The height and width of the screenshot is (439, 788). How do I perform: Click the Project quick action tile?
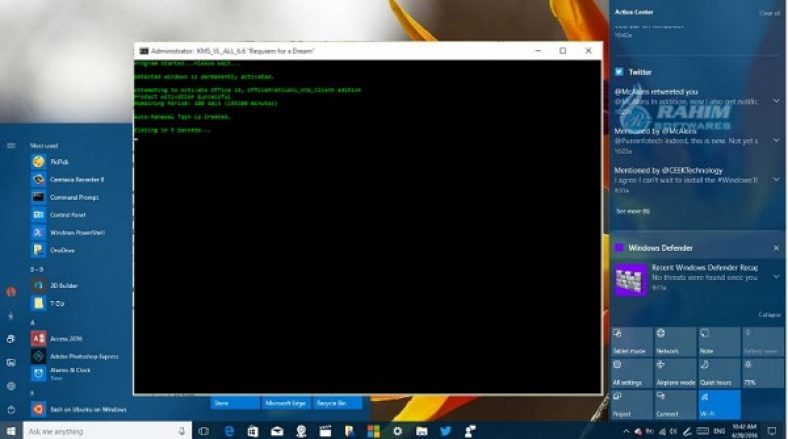[x=632, y=404]
